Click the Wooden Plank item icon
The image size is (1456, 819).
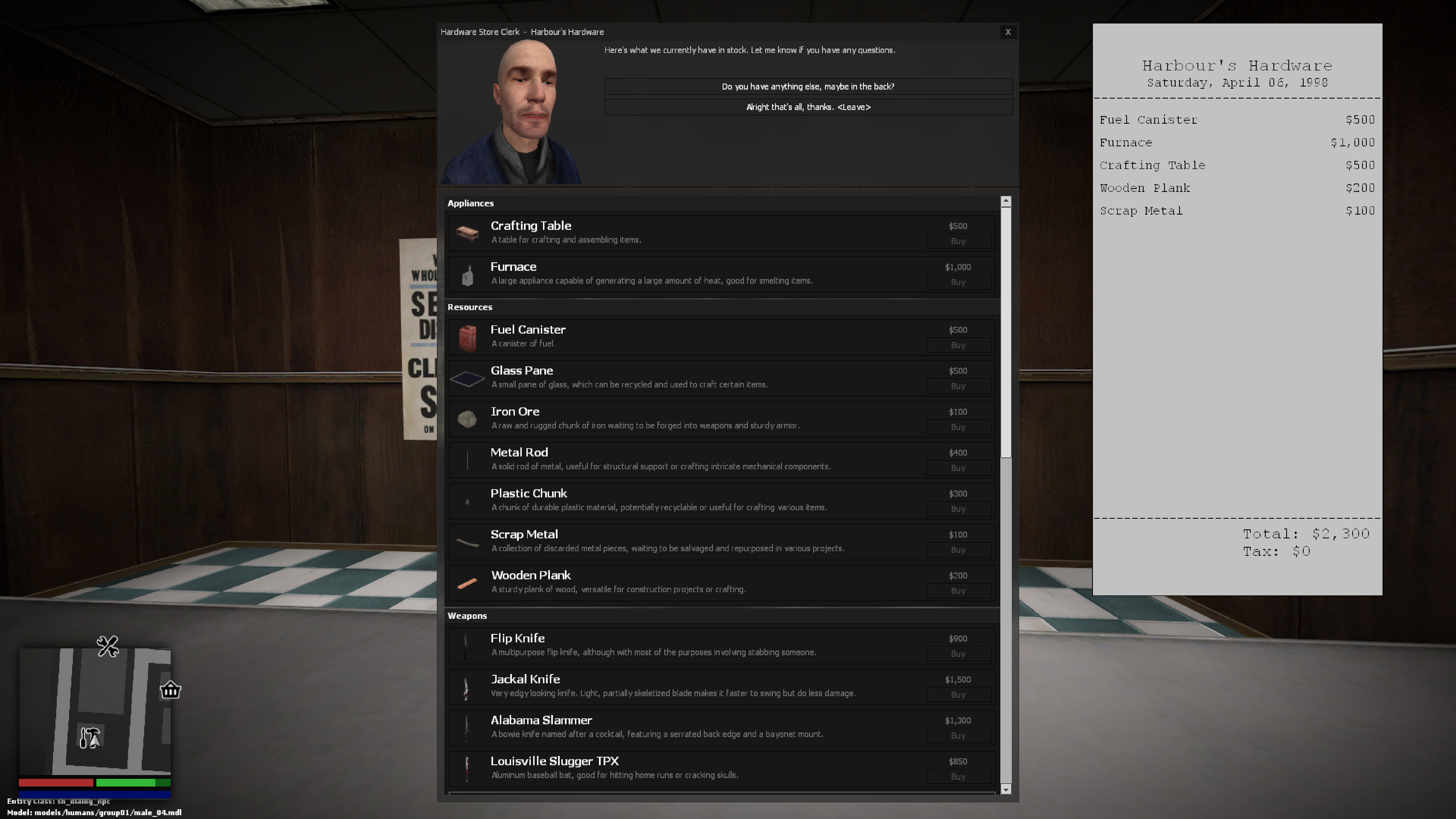(467, 583)
